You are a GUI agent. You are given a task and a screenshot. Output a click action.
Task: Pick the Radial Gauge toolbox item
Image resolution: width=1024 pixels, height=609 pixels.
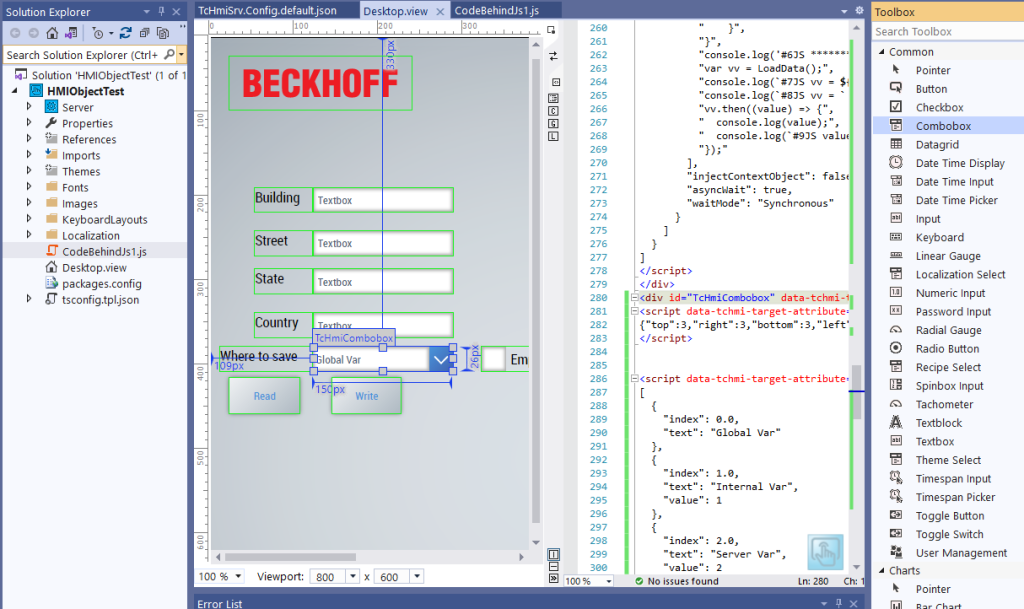click(x=948, y=330)
